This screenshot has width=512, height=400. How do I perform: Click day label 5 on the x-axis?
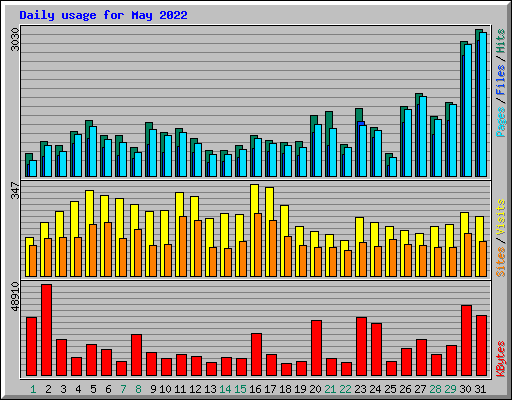(x=93, y=389)
